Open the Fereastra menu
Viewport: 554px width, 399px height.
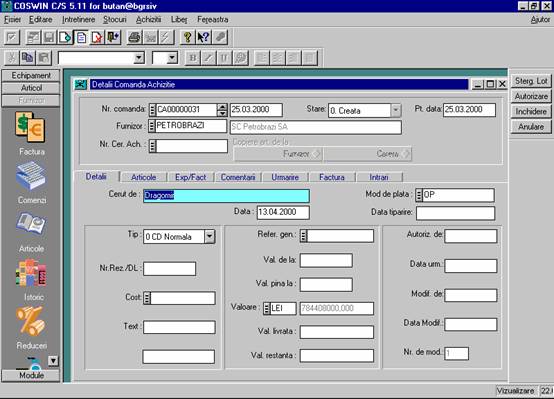click(x=212, y=19)
